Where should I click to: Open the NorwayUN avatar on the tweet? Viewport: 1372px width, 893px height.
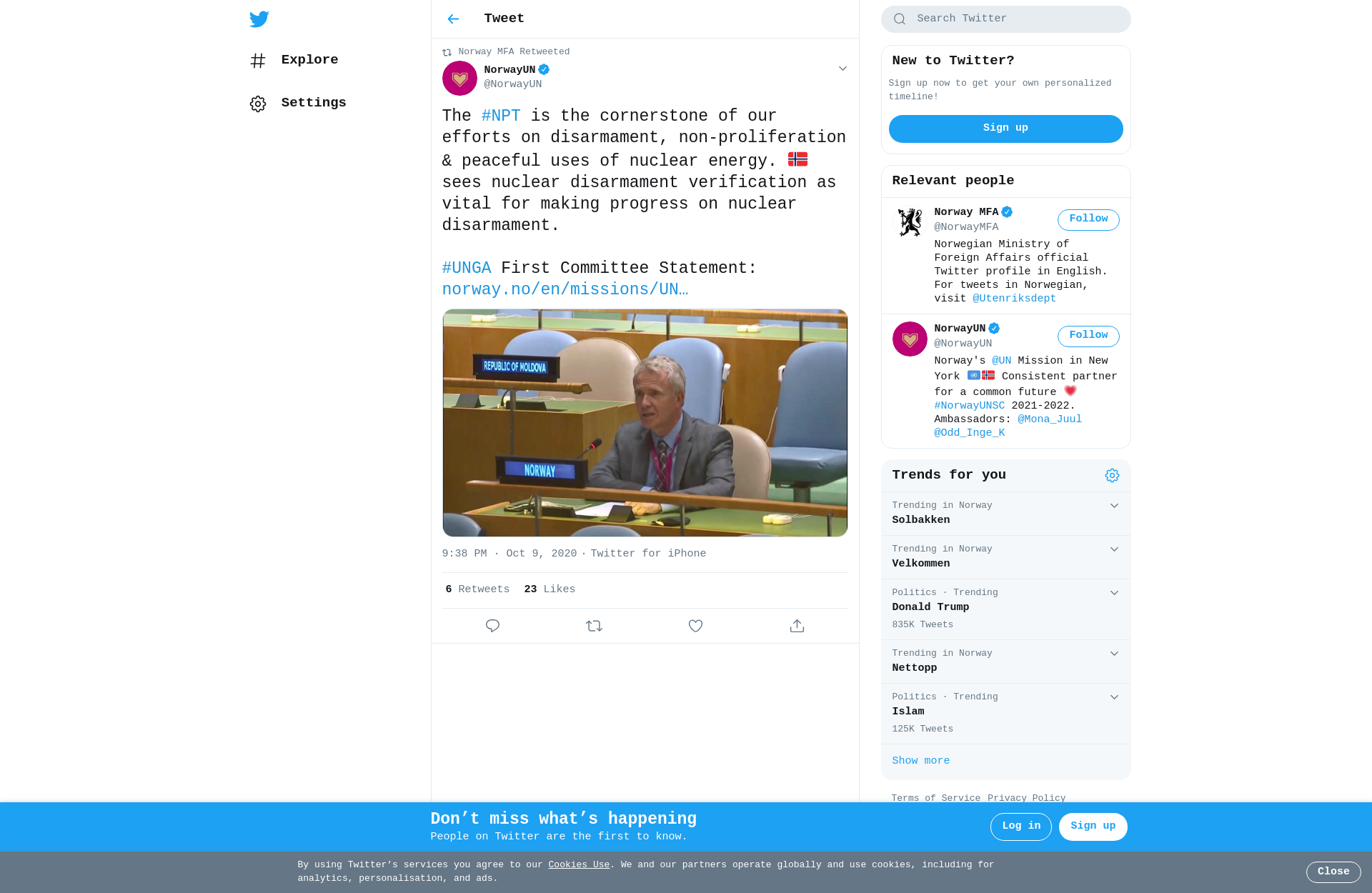(459, 78)
